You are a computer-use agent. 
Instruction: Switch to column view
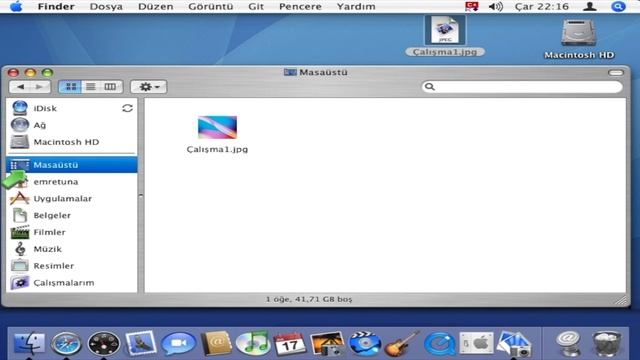click(x=110, y=87)
